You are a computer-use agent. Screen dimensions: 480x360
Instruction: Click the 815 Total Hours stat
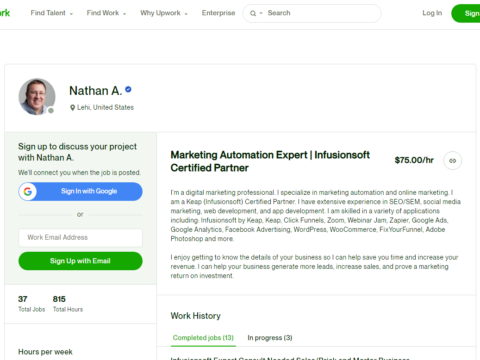pyautogui.click(x=68, y=304)
